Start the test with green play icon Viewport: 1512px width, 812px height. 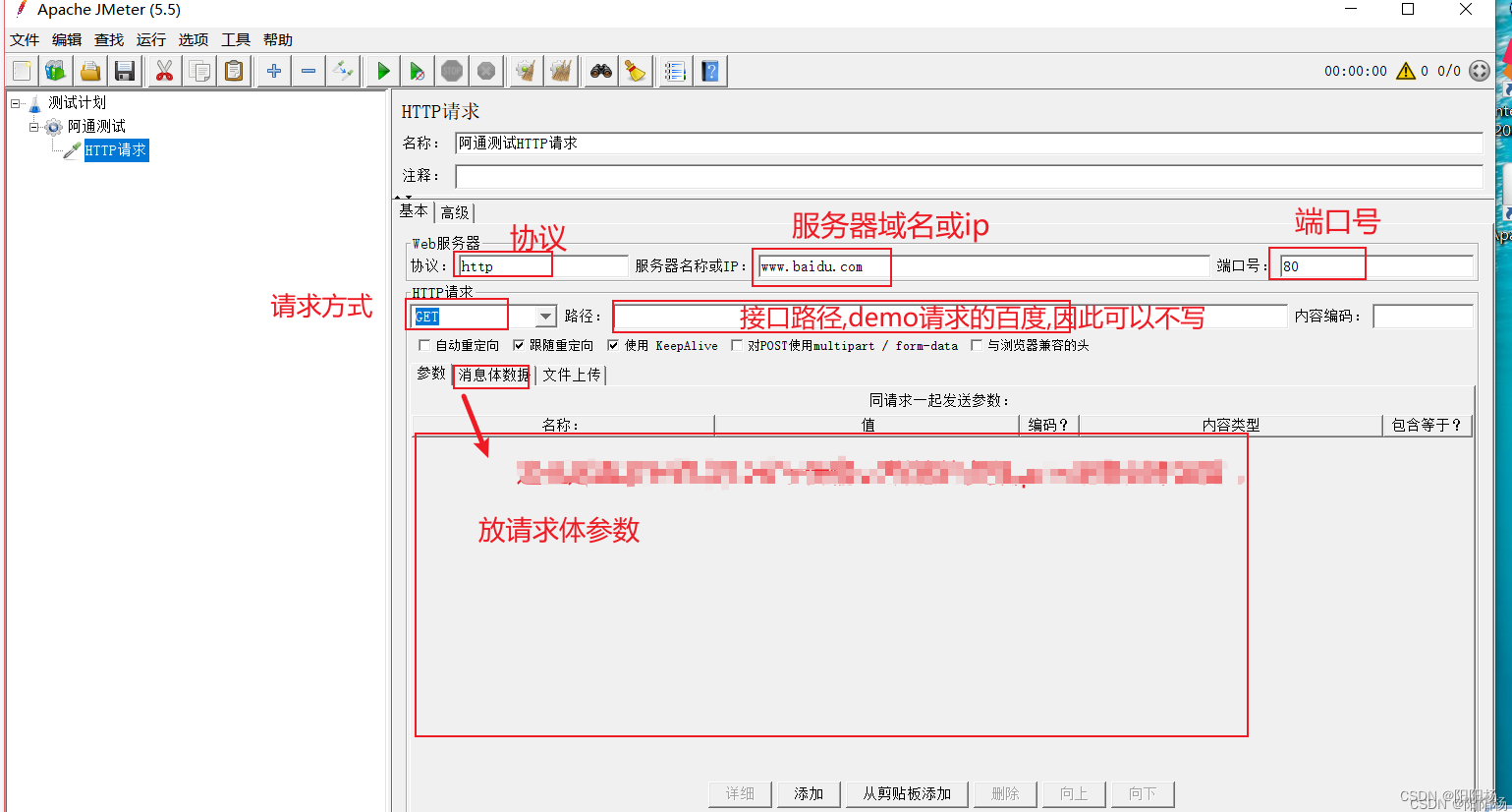[383, 71]
